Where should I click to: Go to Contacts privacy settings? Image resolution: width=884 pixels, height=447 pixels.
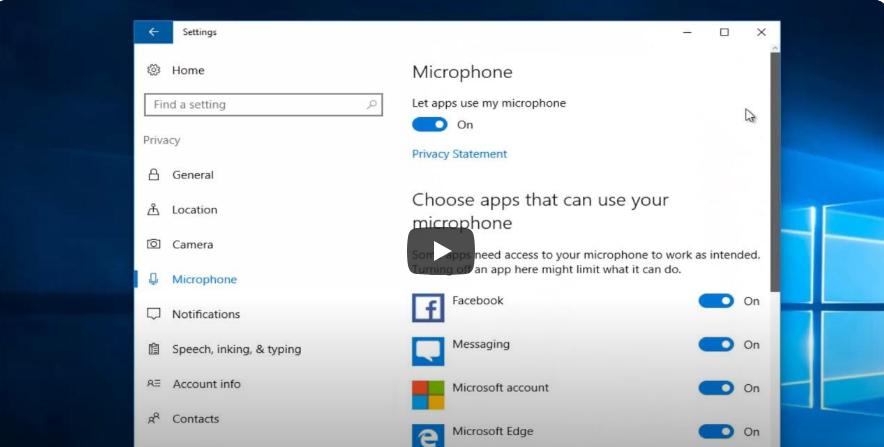(x=195, y=419)
